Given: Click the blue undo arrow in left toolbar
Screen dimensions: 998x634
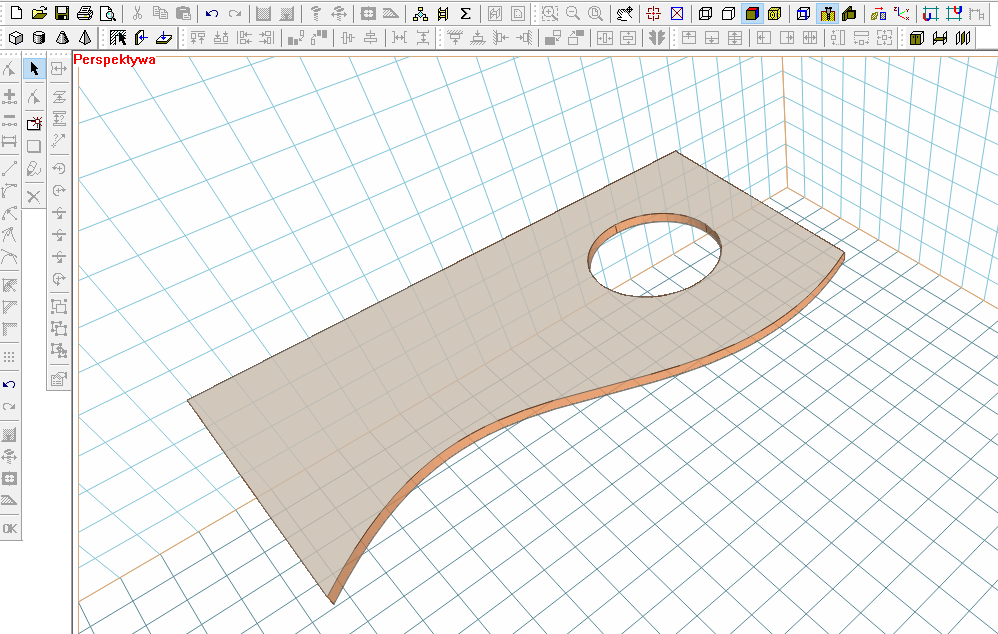Looking at the screenshot, I should [9, 384].
